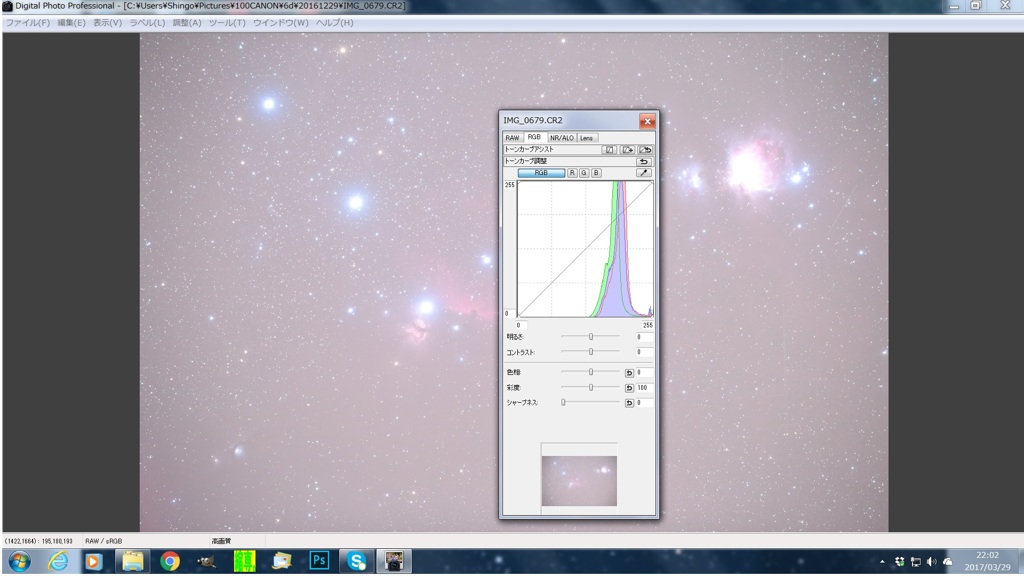Click the network tray icon
Viewport: 1024px width, 576px height.
click(916, 562)
